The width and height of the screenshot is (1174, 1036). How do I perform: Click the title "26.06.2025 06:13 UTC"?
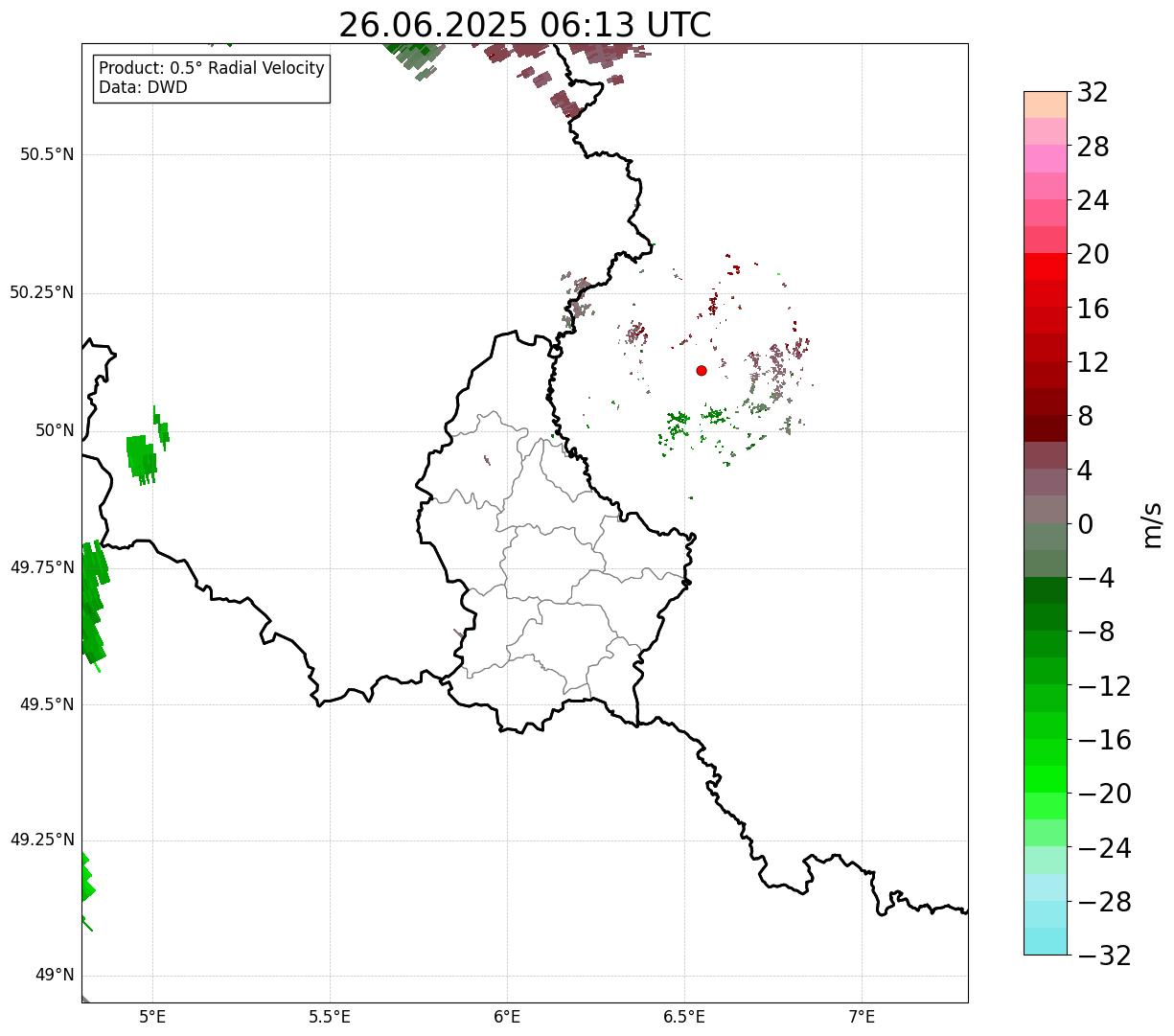[x=525, y=24]
